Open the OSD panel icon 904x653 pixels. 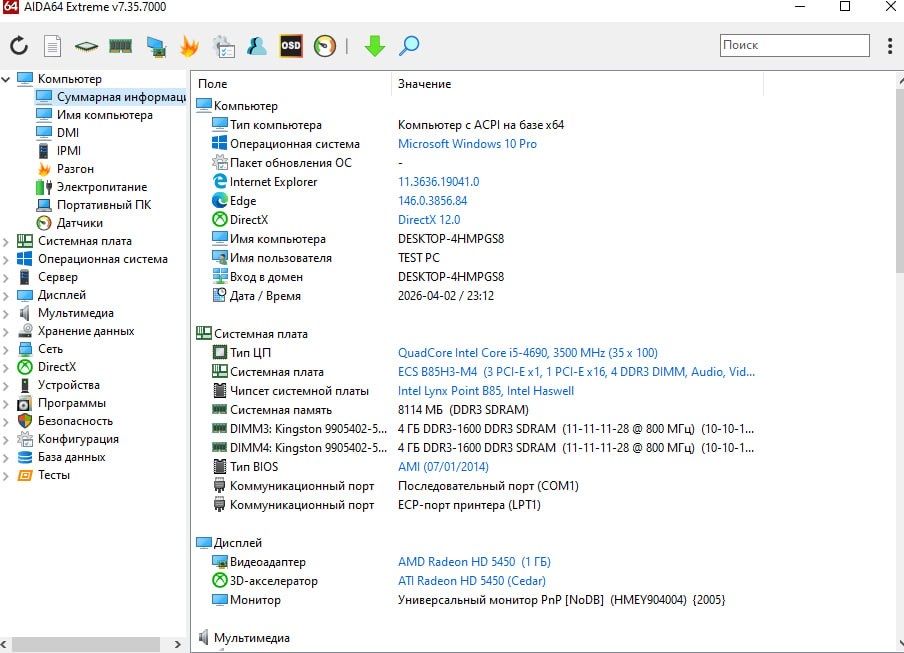point(291,46)
